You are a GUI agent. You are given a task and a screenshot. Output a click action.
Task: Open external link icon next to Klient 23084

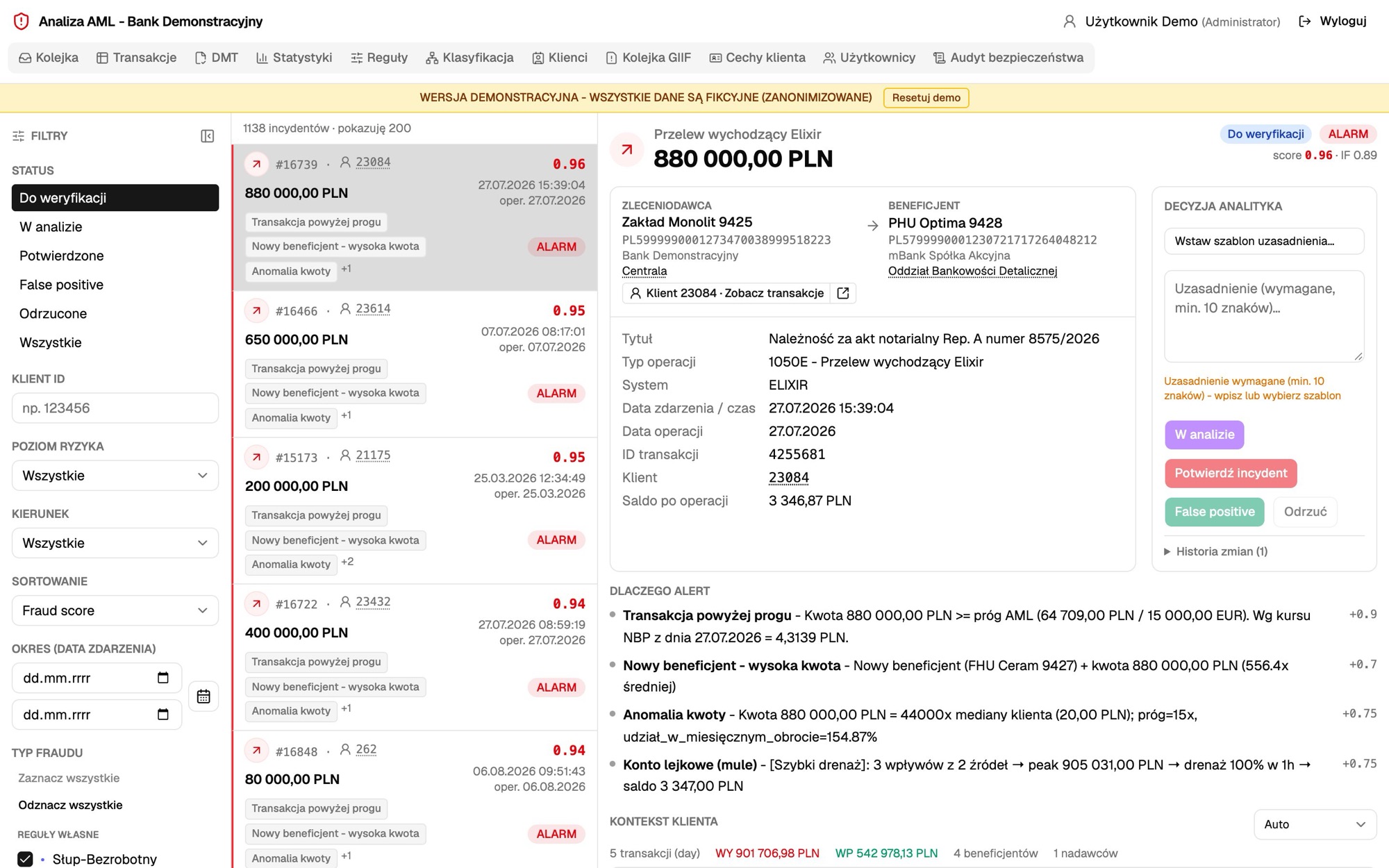(843, 293)
